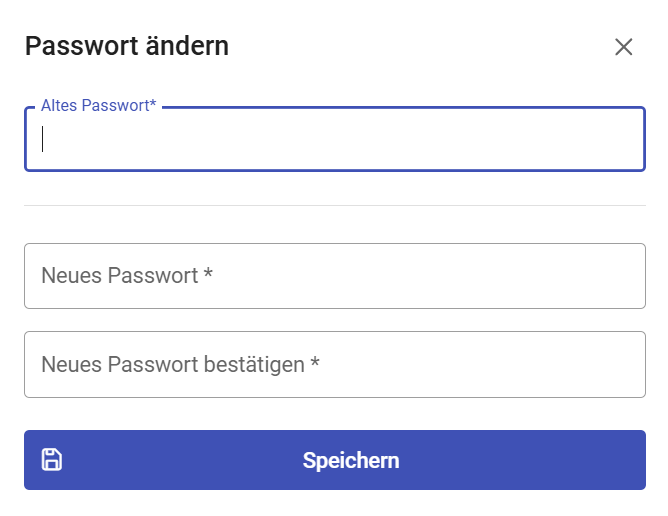Click the "Neues Passwort *" placeholder text
668x516 pixels.
(x=127, y=276)
